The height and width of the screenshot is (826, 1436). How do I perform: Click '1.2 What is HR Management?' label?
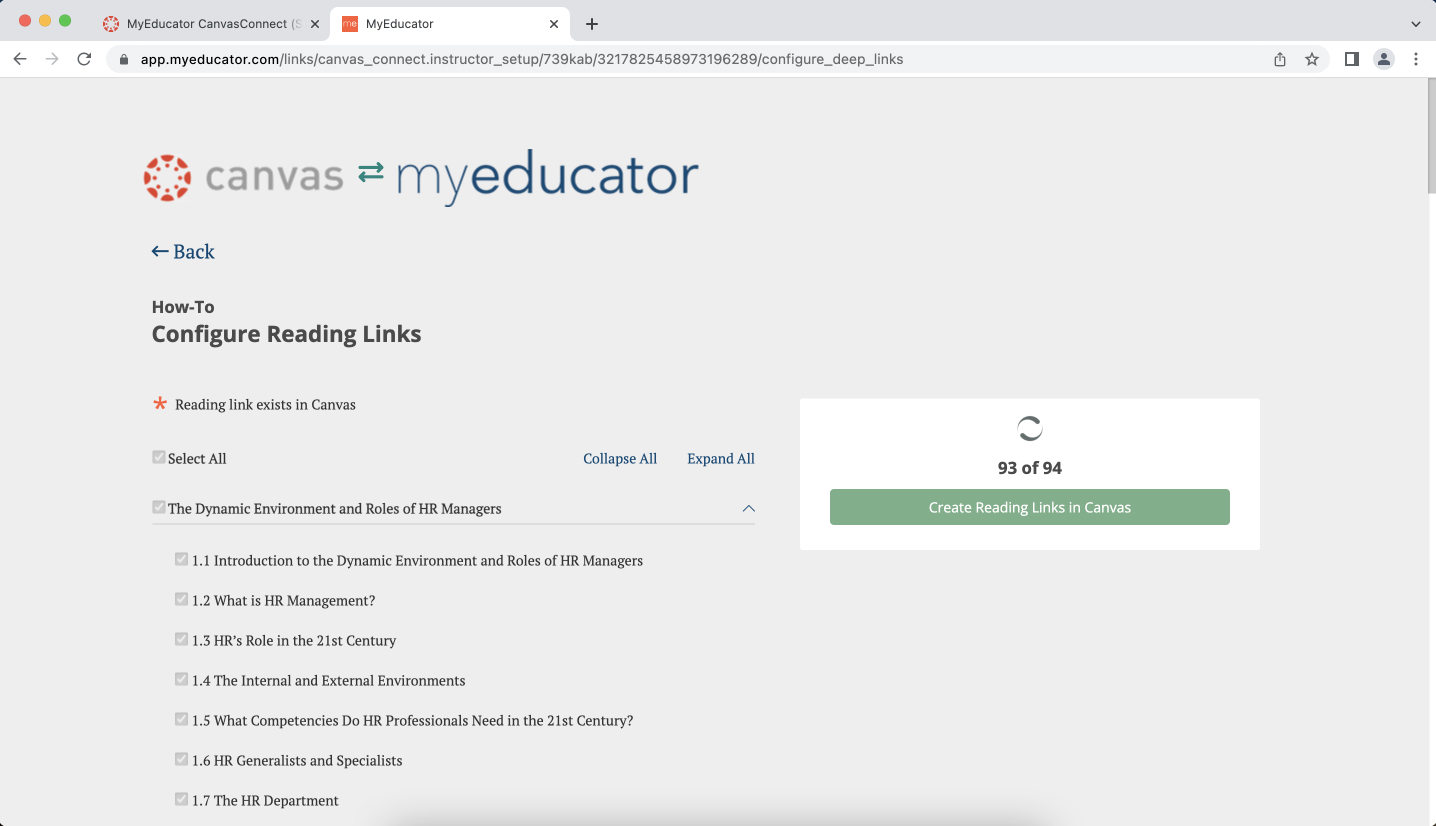[x=284, y=601]
